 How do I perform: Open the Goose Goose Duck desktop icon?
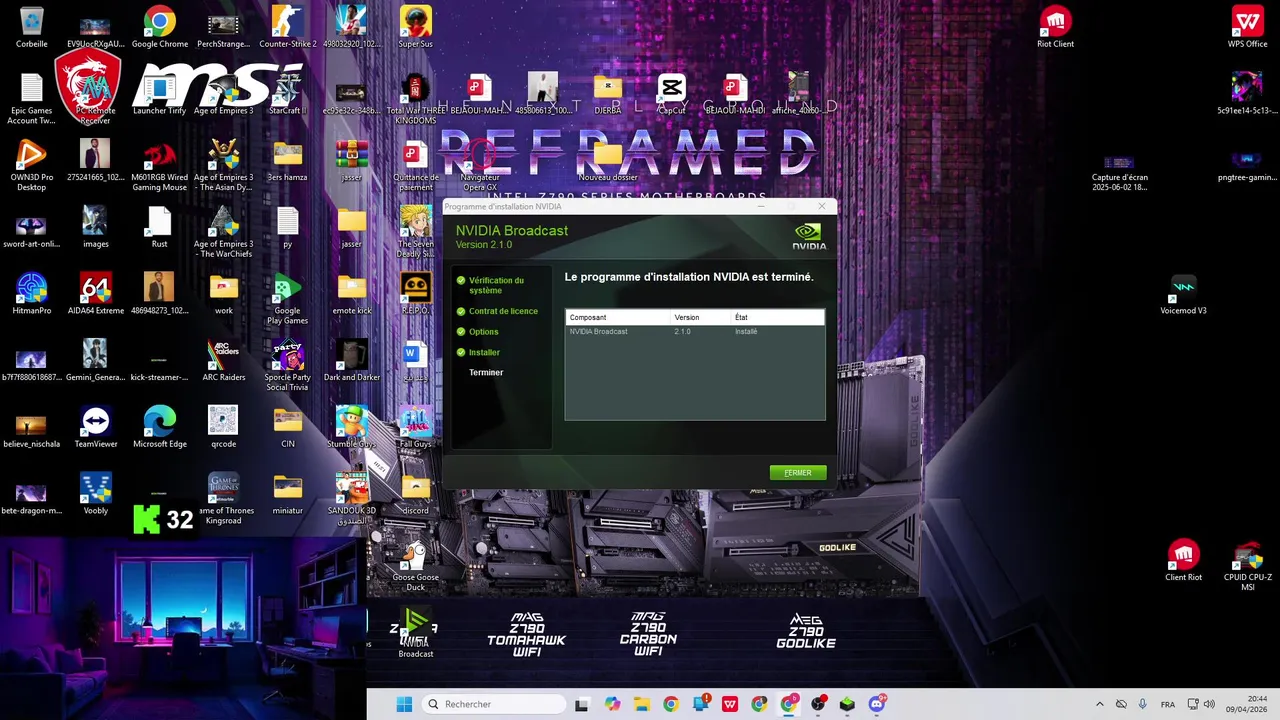(416, 566)
